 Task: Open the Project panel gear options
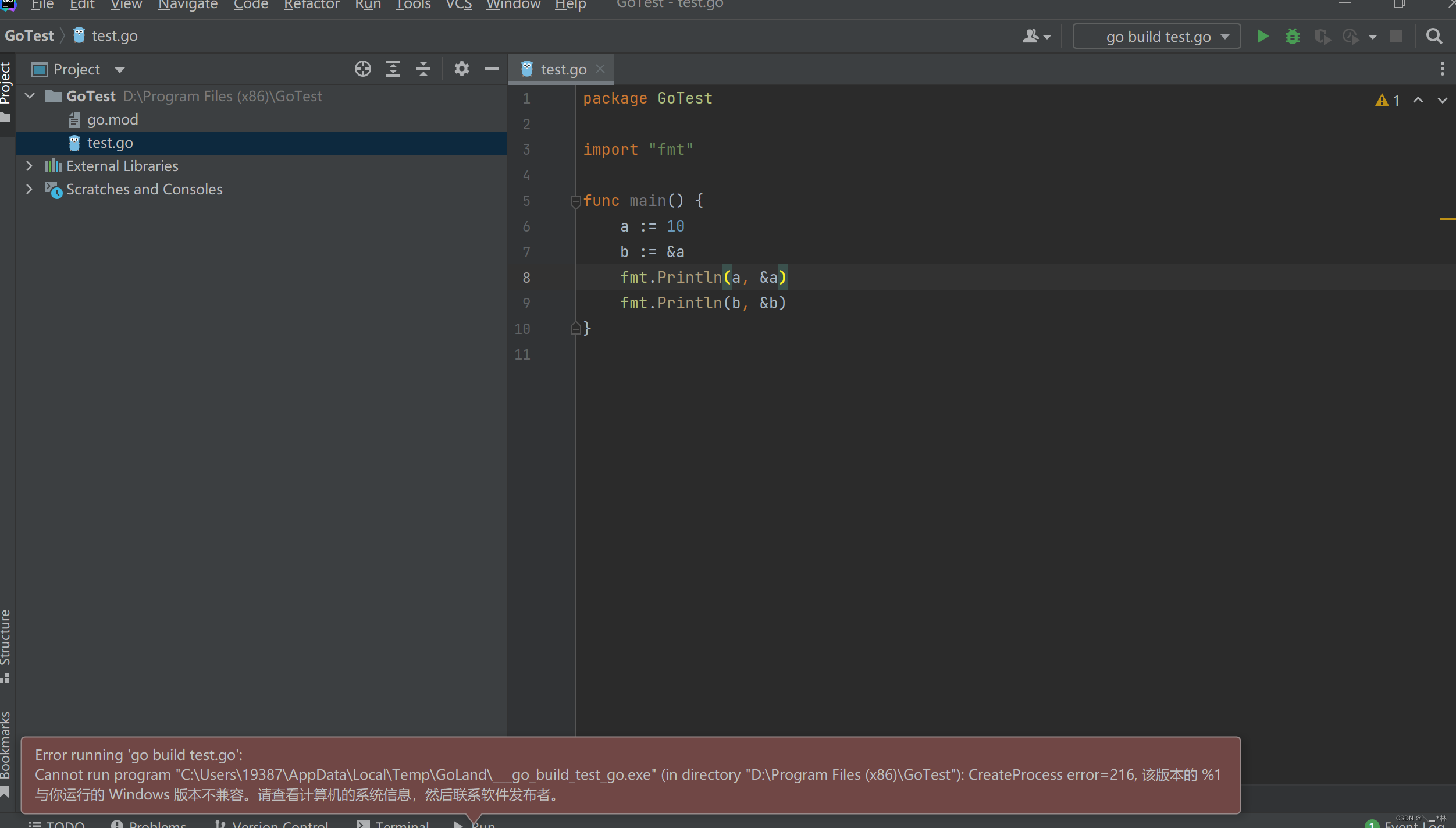(461, 69)
